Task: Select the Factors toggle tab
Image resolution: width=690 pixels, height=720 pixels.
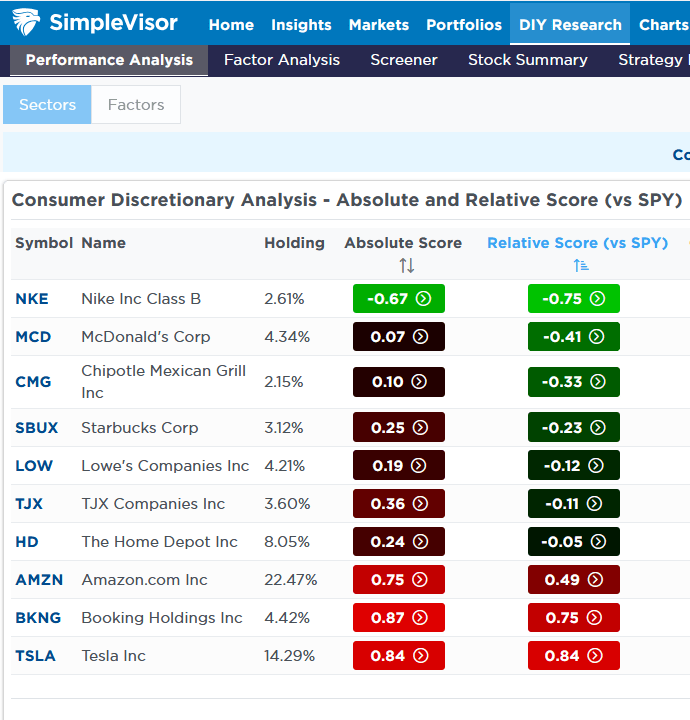Action: (136, 105)
